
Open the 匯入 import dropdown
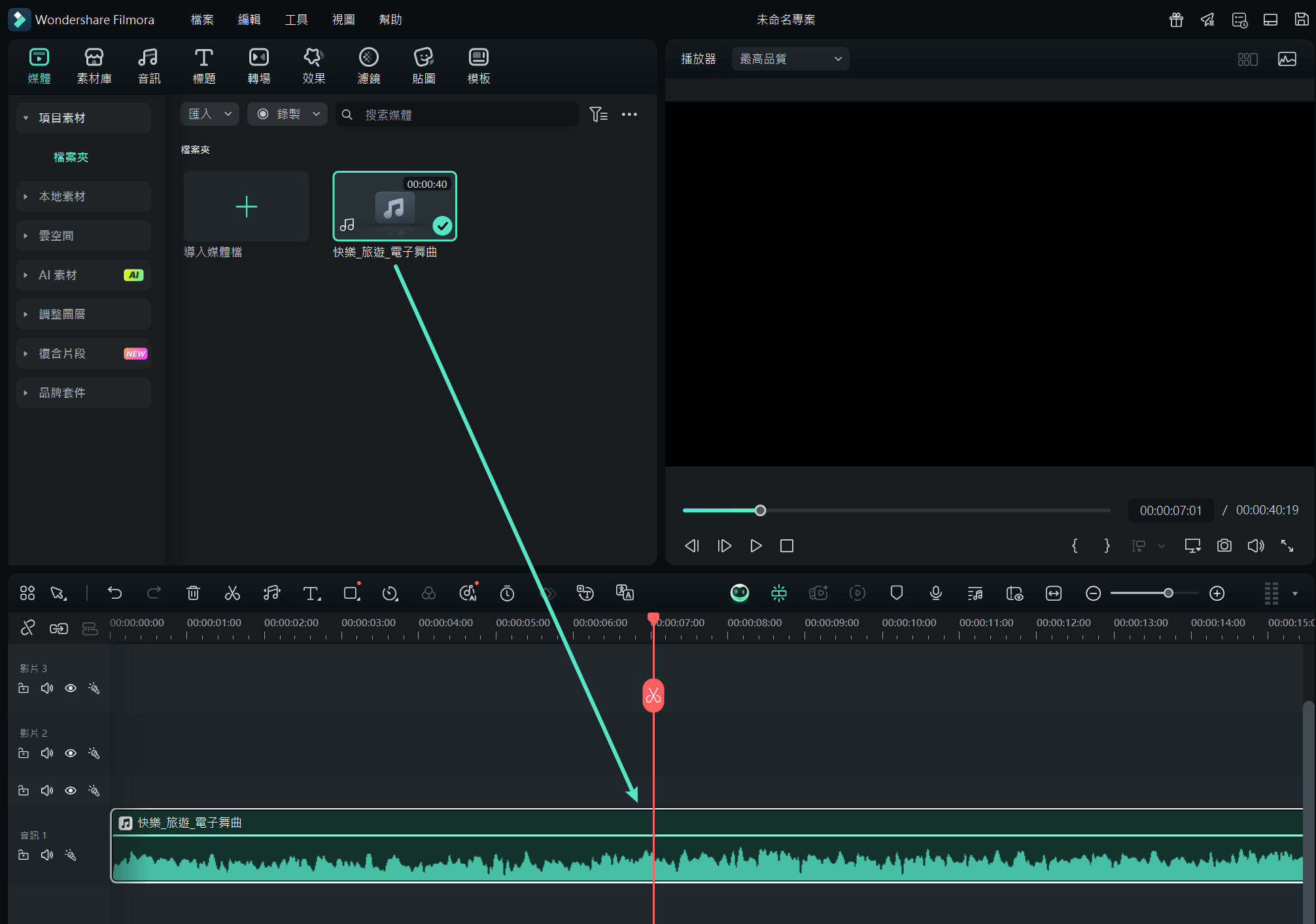coord(209,114)
